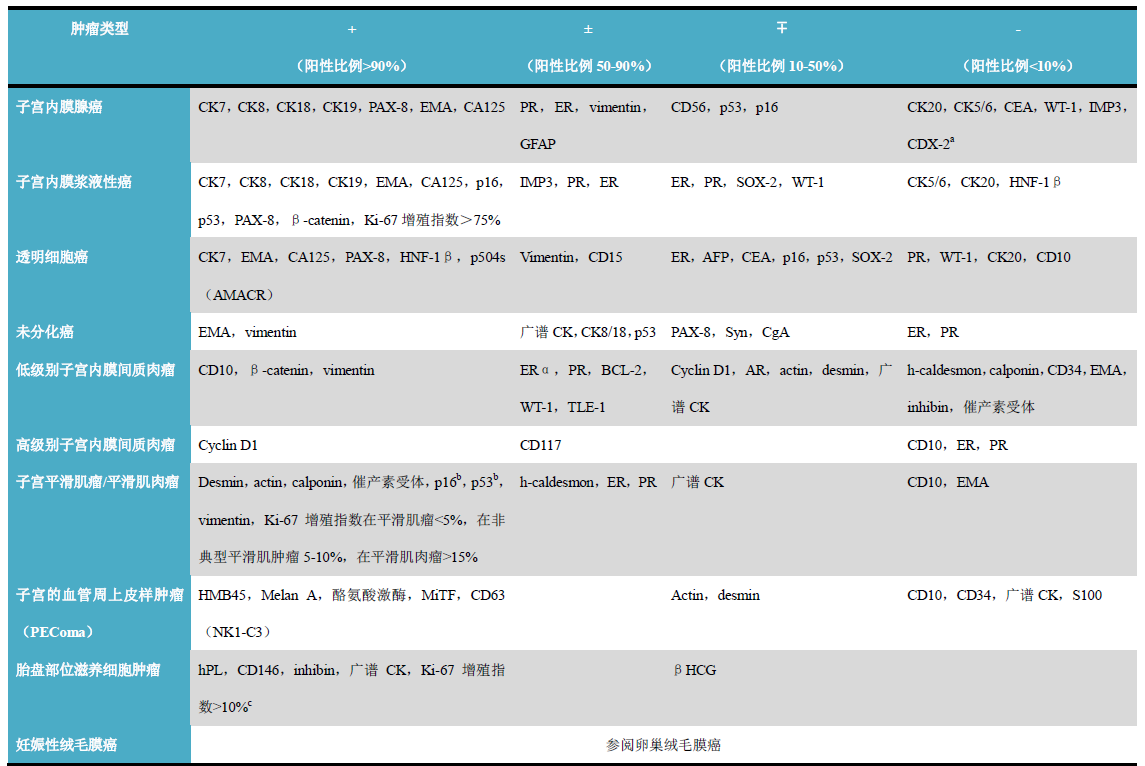Click the cell 广谱 CK, CK8/18, p53
1145x766 pixels.
[x=588, y=332]
